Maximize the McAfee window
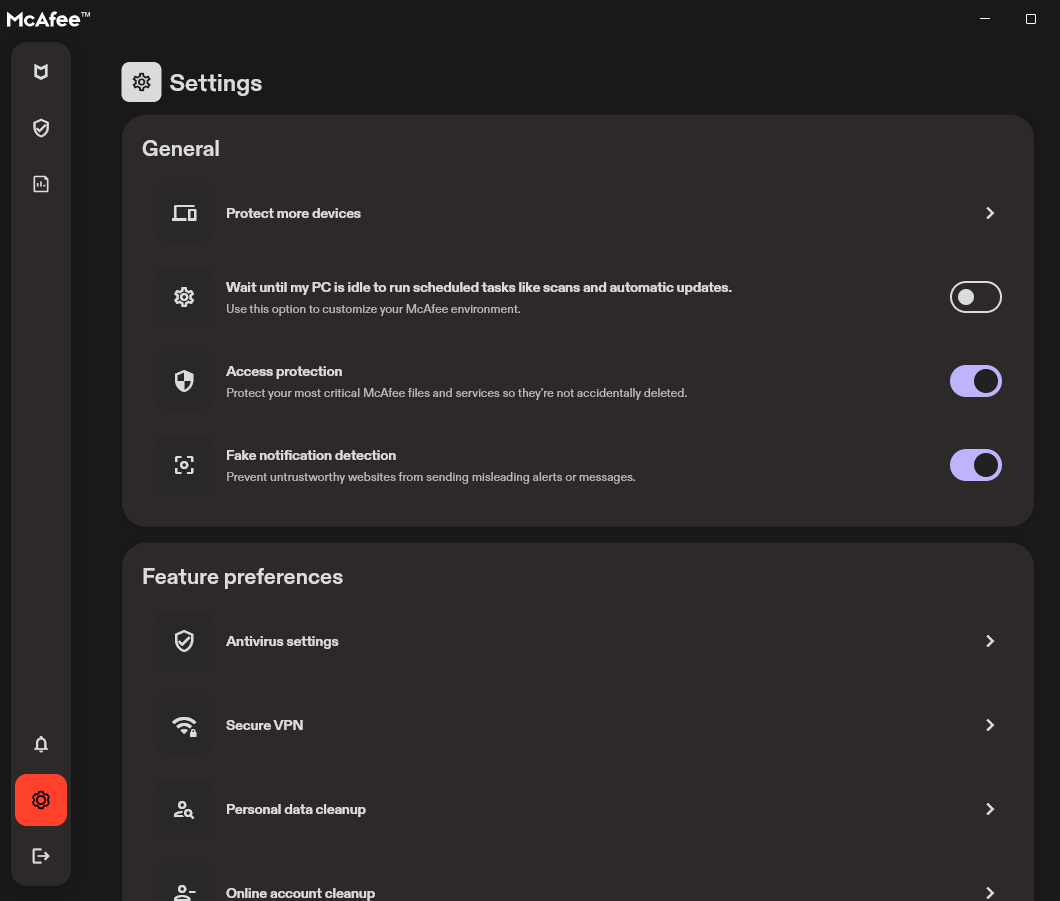 [1031, 19]
